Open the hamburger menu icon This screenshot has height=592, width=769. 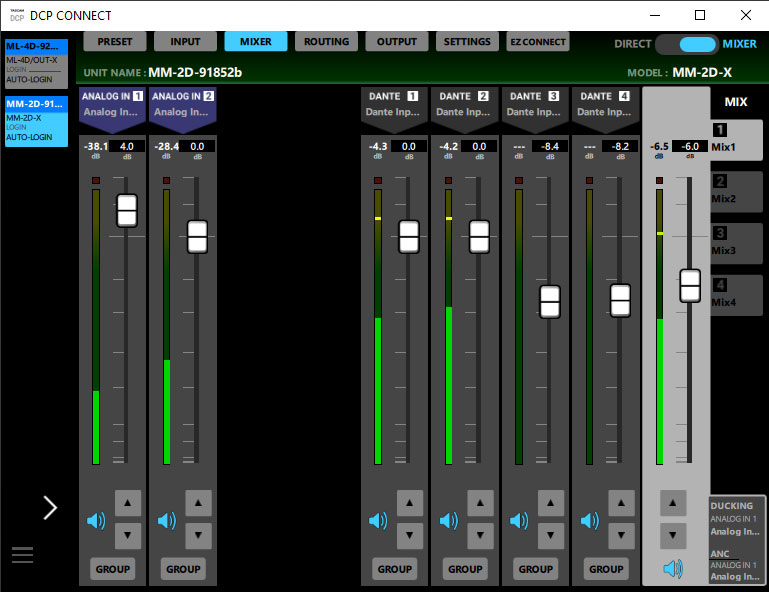(x=23, y=555)
